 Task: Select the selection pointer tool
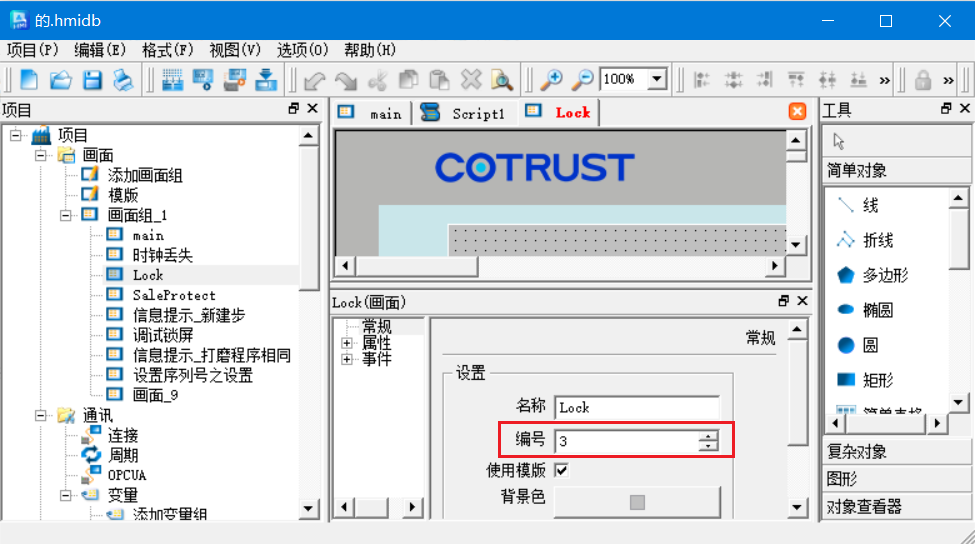click(x=839, y=141)
